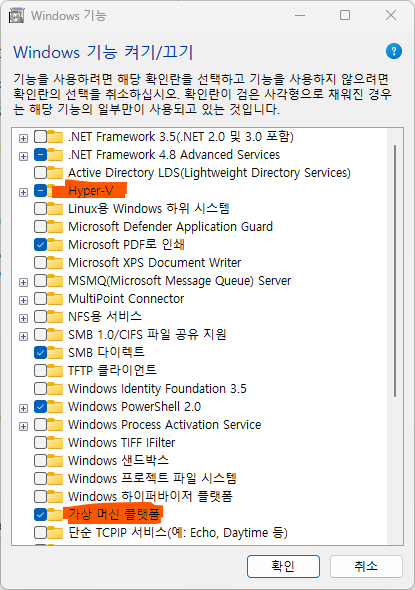Viewport: 415px width, 590px height.
Task: Check Microsoft Defender Application Guard
Action: (x=40, y=227)
